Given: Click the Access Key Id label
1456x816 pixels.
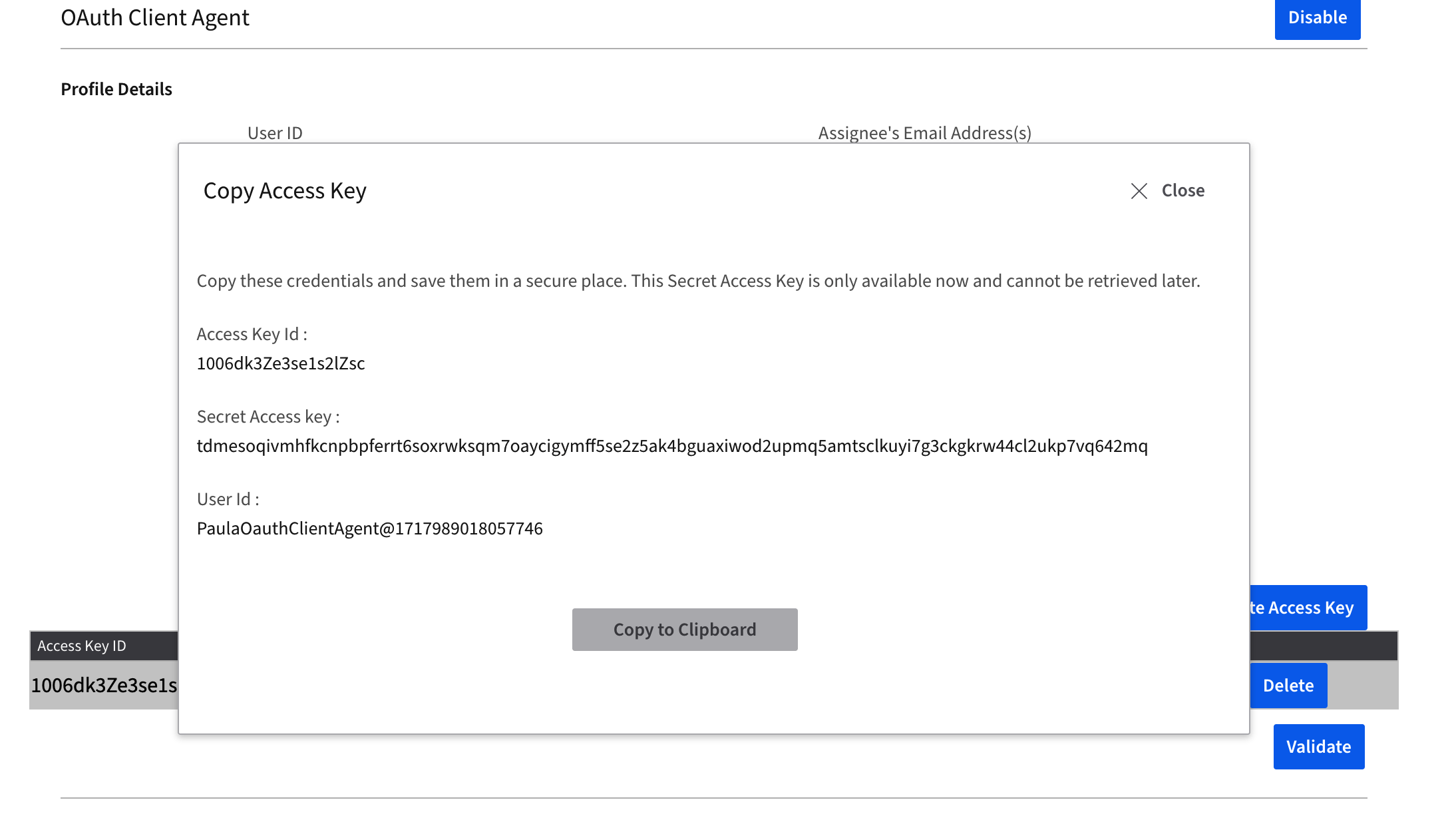Looking at the screenshot, I should click(x=252, y=333).
